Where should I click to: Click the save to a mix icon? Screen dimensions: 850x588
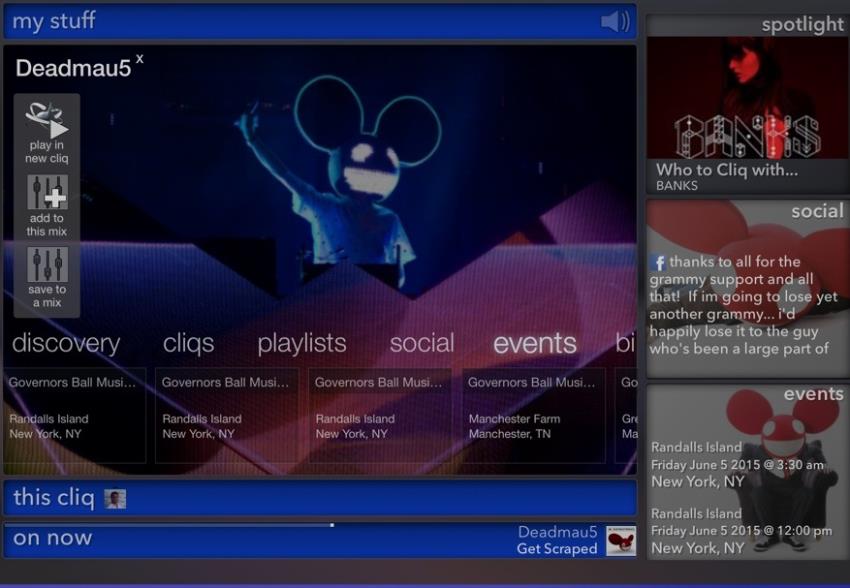tap(48, 264)
